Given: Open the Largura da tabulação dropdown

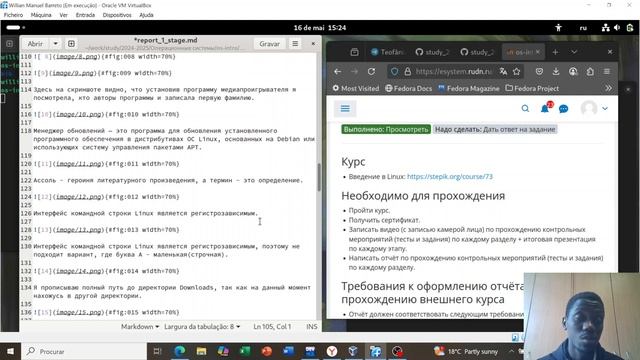Looking at the screenshot, I should point(202,327).
